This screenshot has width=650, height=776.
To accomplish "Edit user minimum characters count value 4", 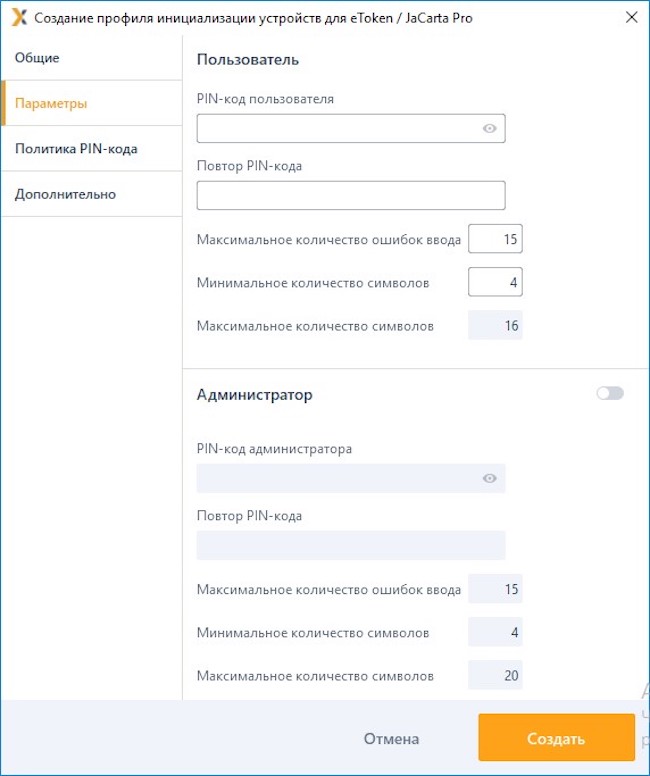I will click(x=495, y=283).
